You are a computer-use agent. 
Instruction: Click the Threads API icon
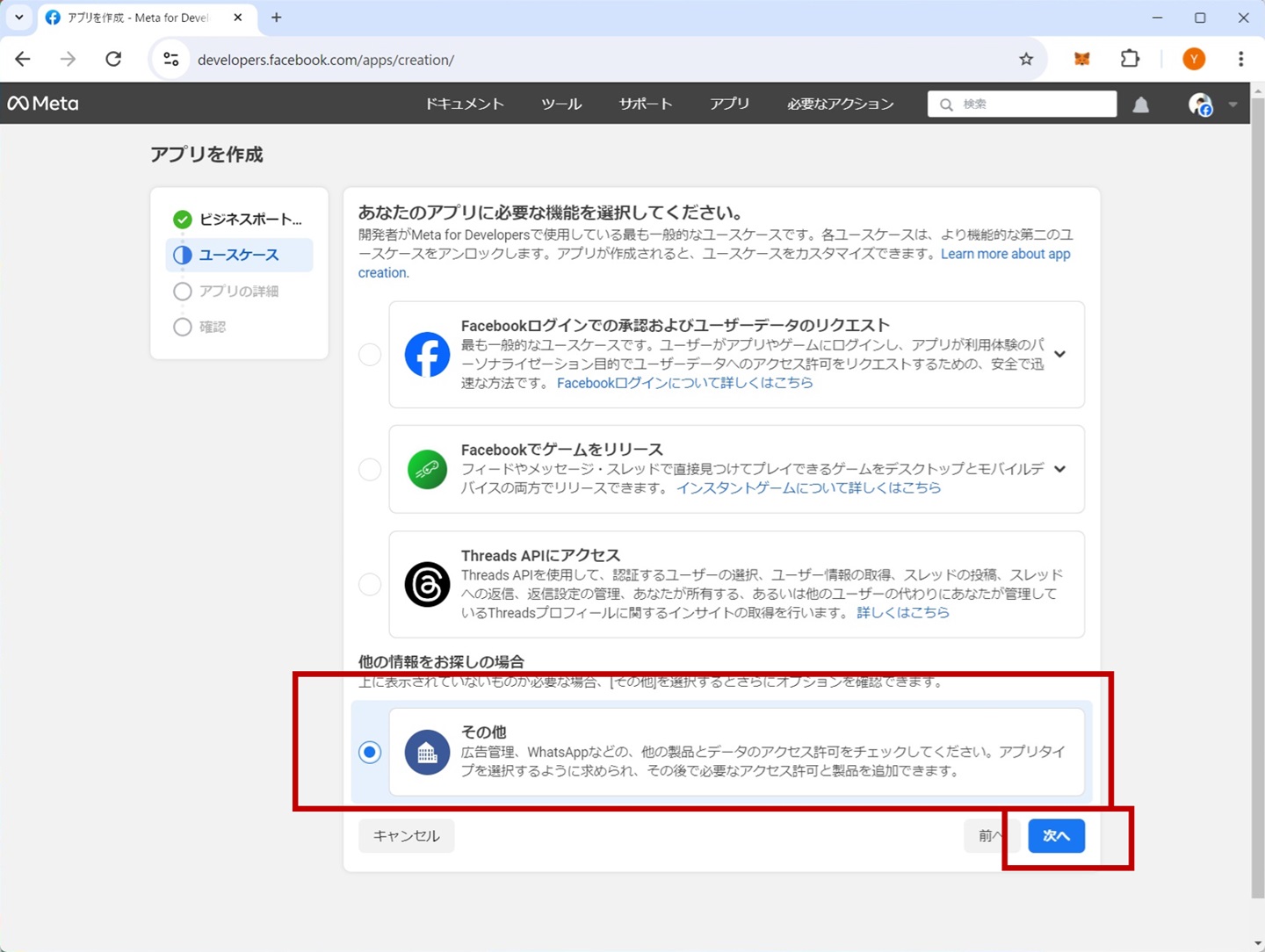(x=427, y=584)
